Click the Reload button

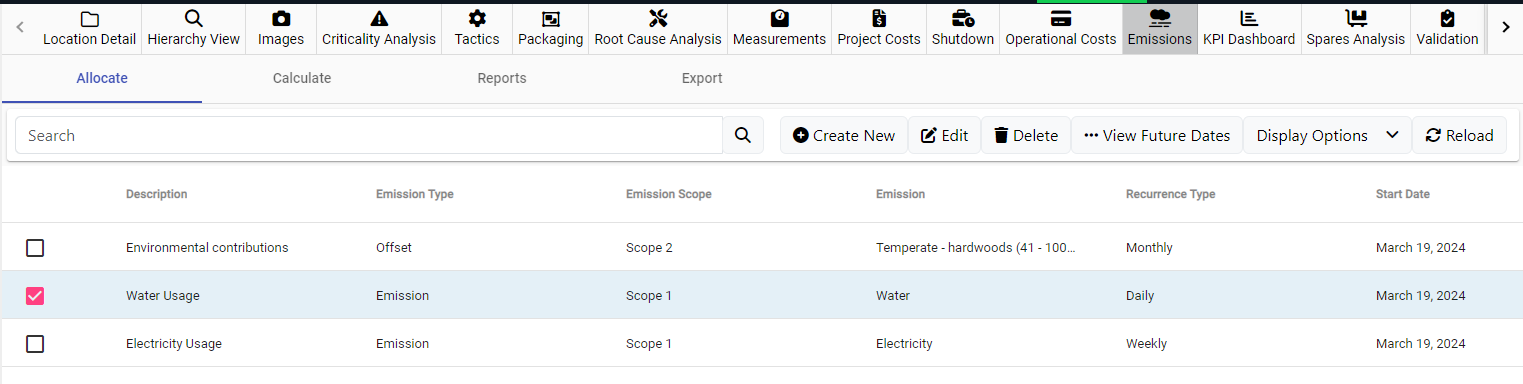pos(1460,135)
